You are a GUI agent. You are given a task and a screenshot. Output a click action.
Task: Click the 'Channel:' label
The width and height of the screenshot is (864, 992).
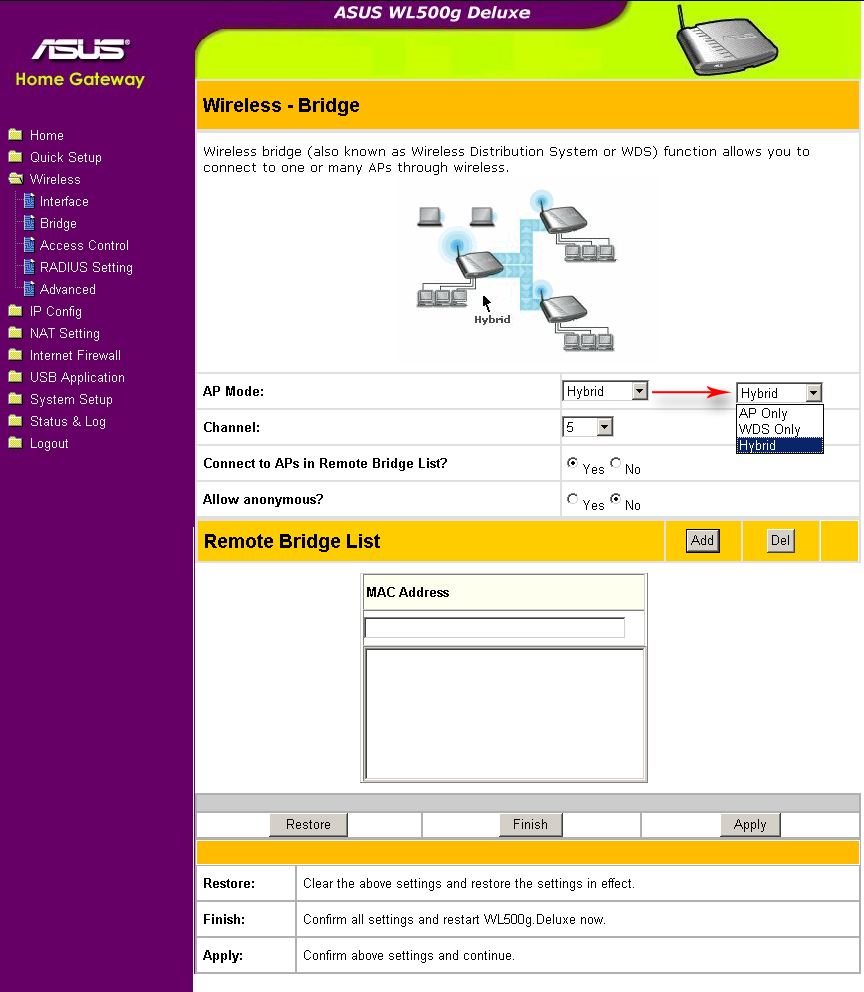click(x=231, y=427)
